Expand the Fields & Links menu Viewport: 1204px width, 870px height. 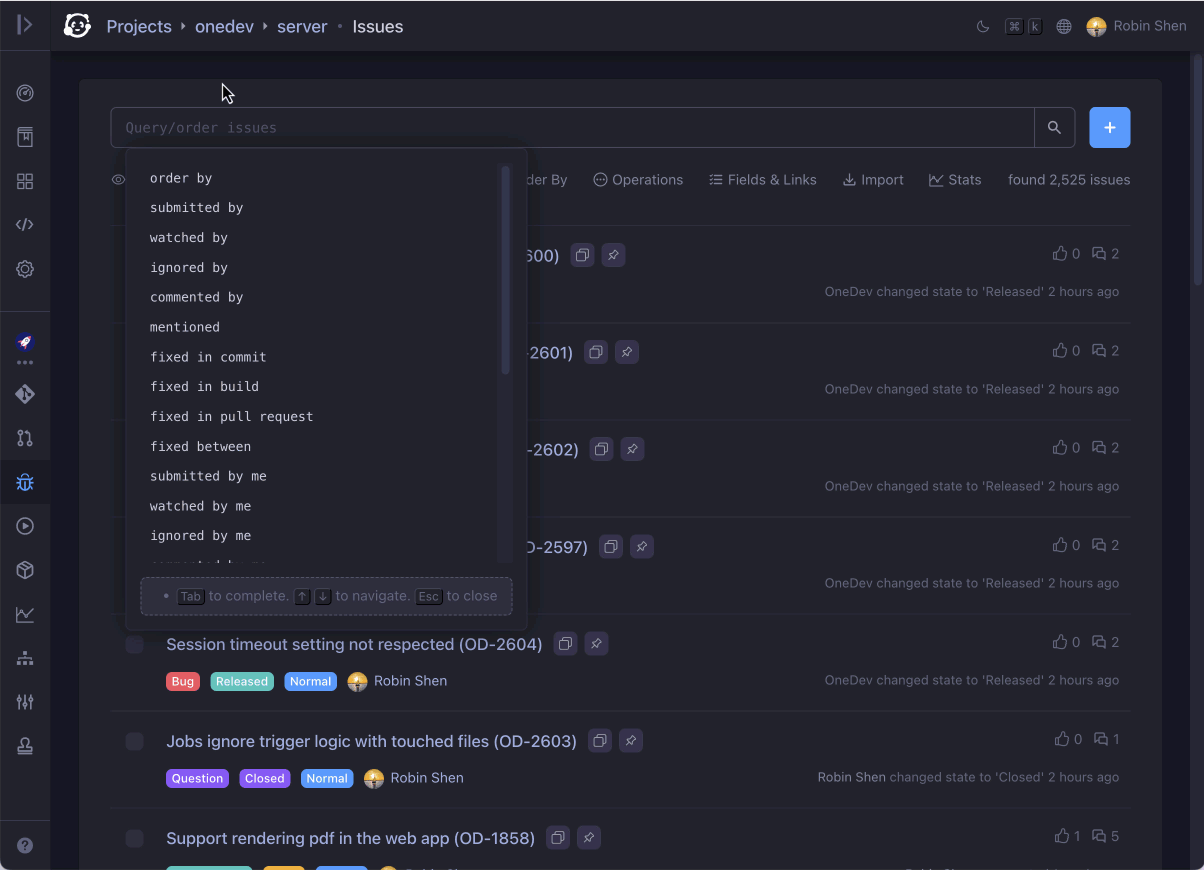763,180
